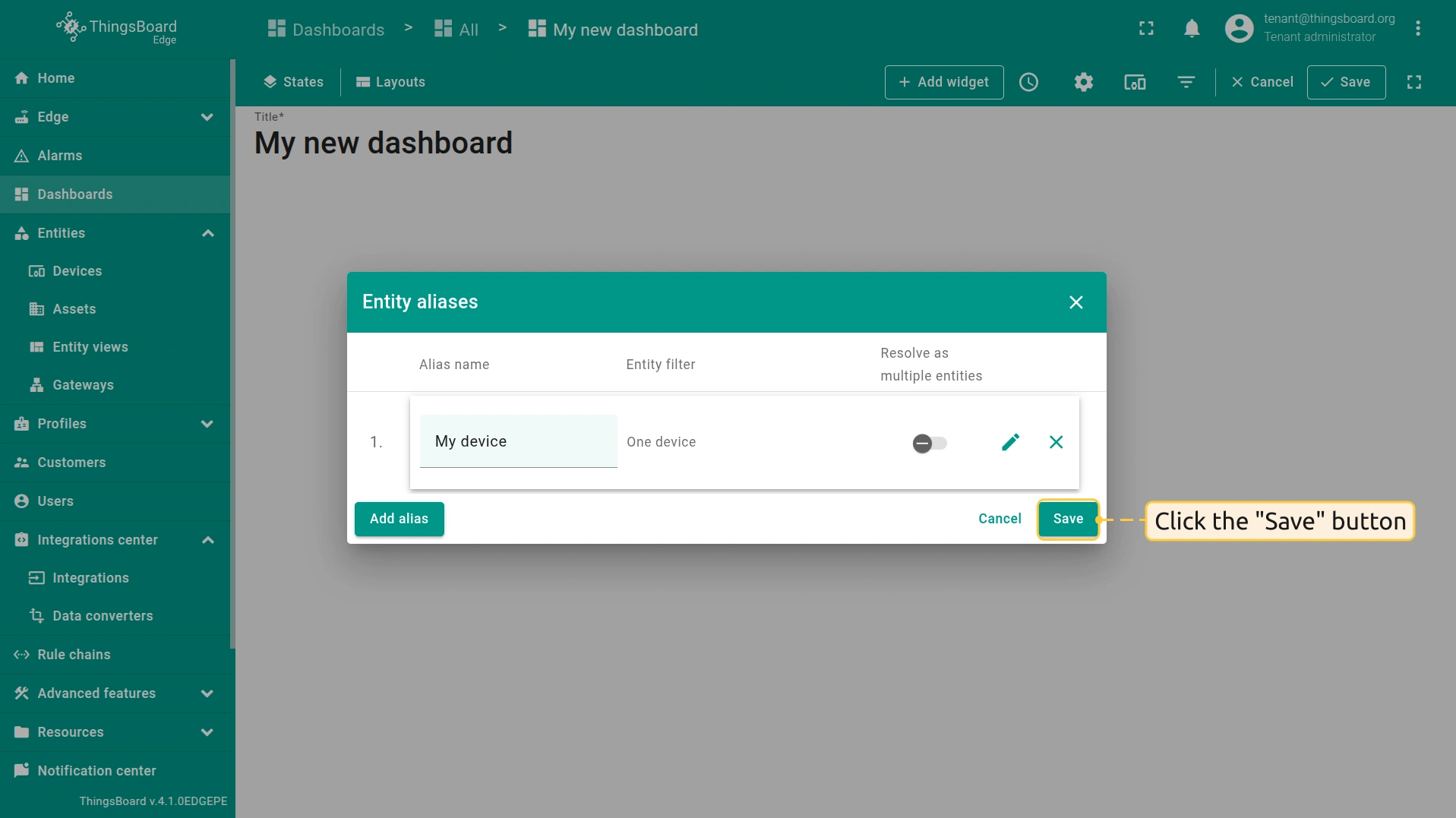Toggle fullscreen icon in top header
This screenshot has width=1456, height=818.
pos(1146,29)
